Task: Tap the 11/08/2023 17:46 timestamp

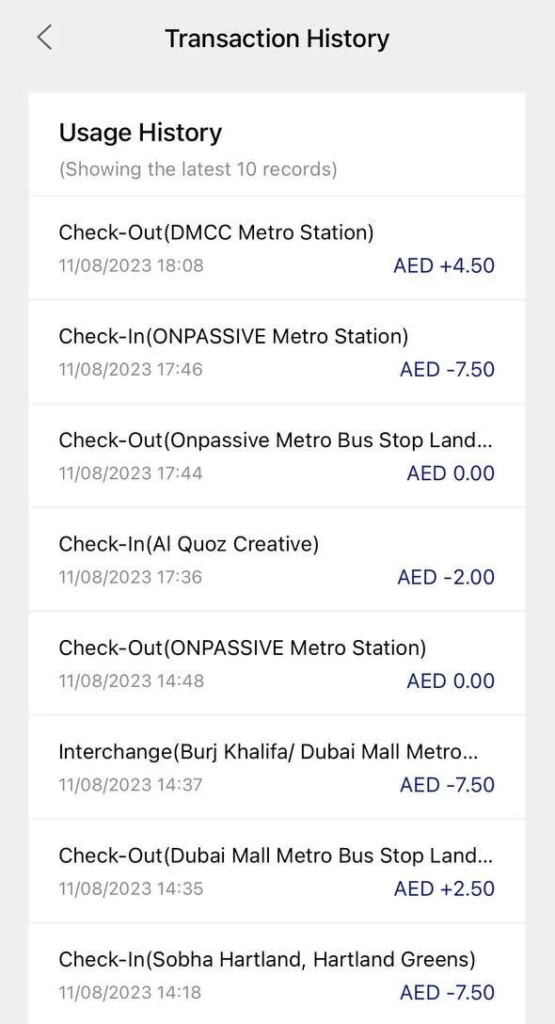Action: [x=131, y=370]
